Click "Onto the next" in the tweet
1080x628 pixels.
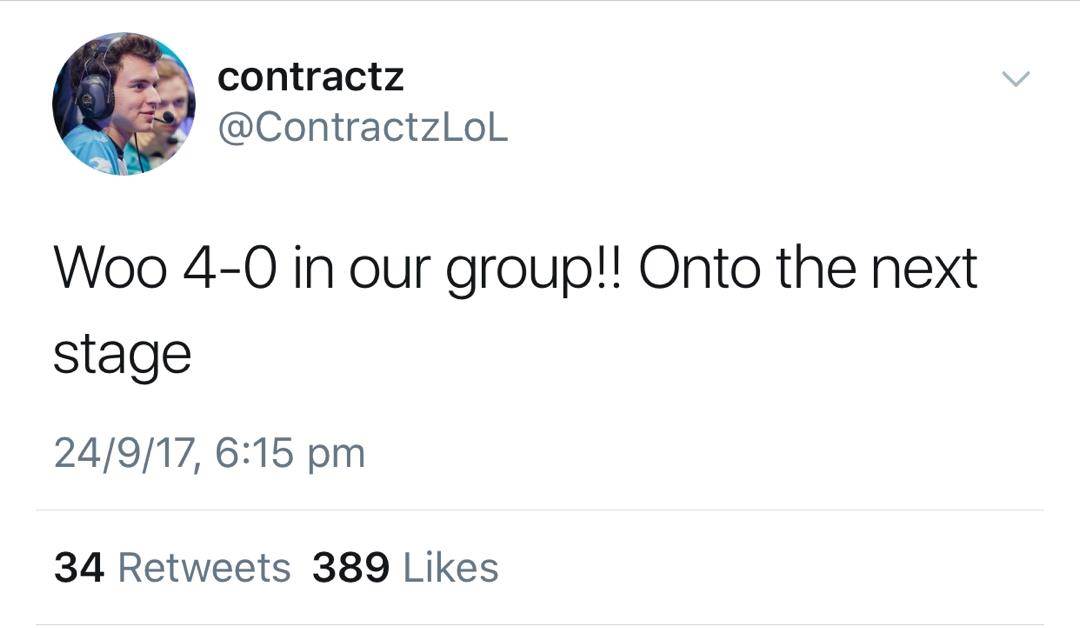click(x=807, y=268)
